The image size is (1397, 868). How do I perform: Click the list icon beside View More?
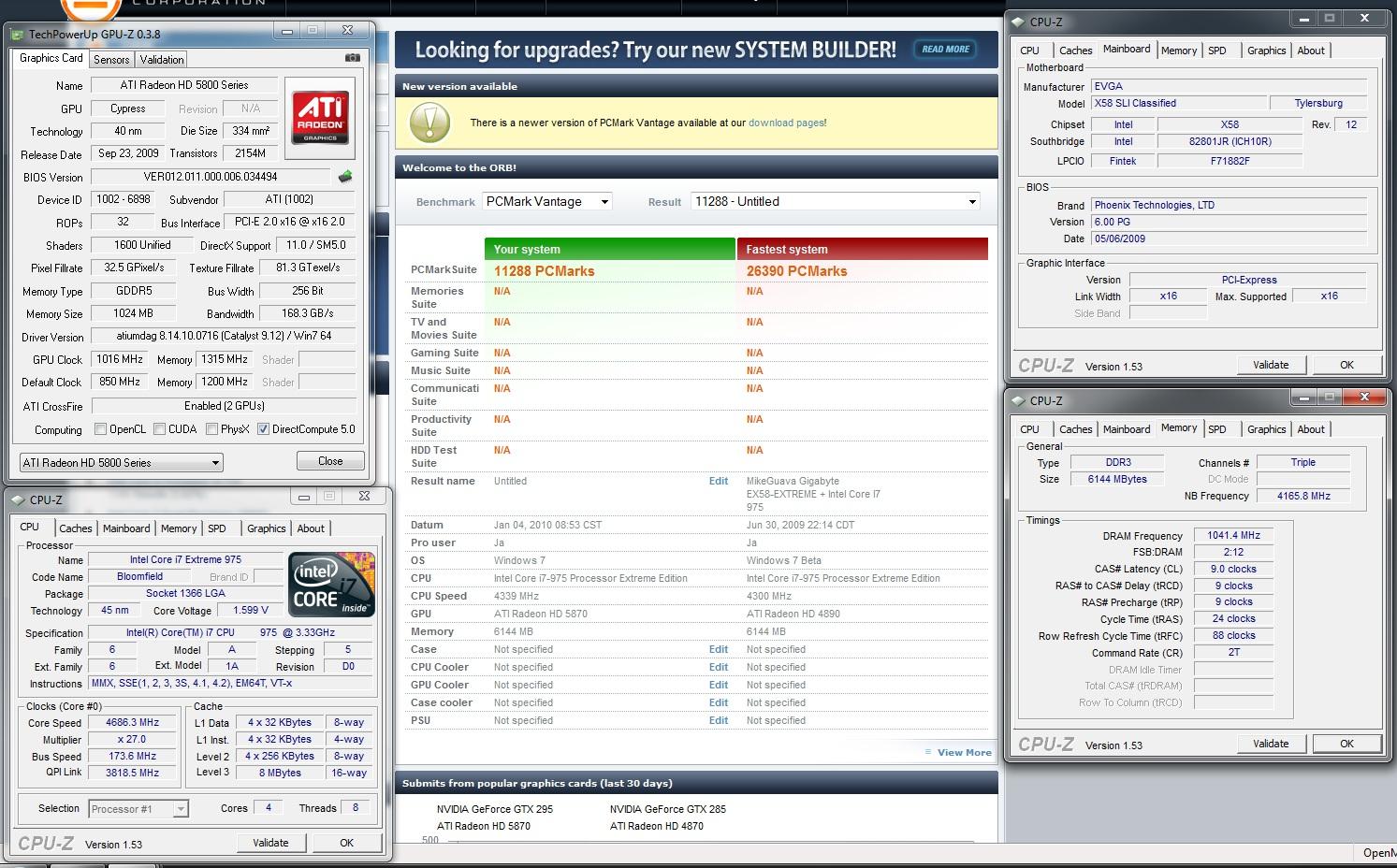[x=928, y=752]
